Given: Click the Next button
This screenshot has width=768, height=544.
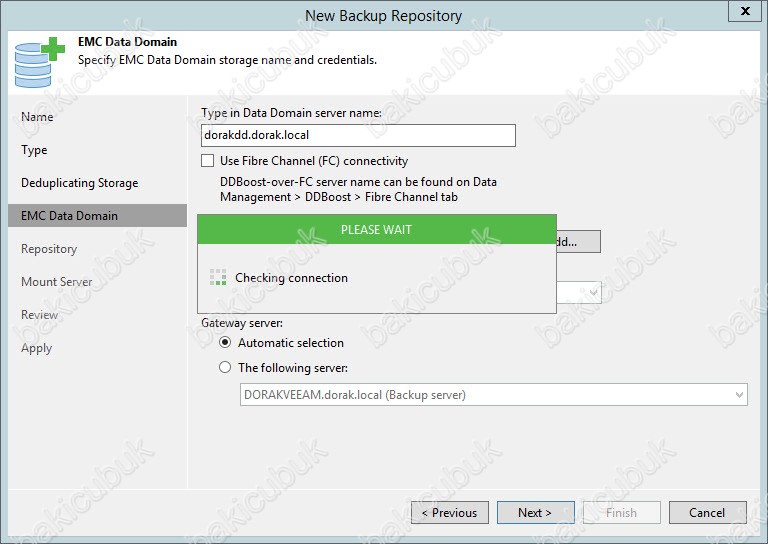Looking at the screenshot, I should click(x=536, y=513).
